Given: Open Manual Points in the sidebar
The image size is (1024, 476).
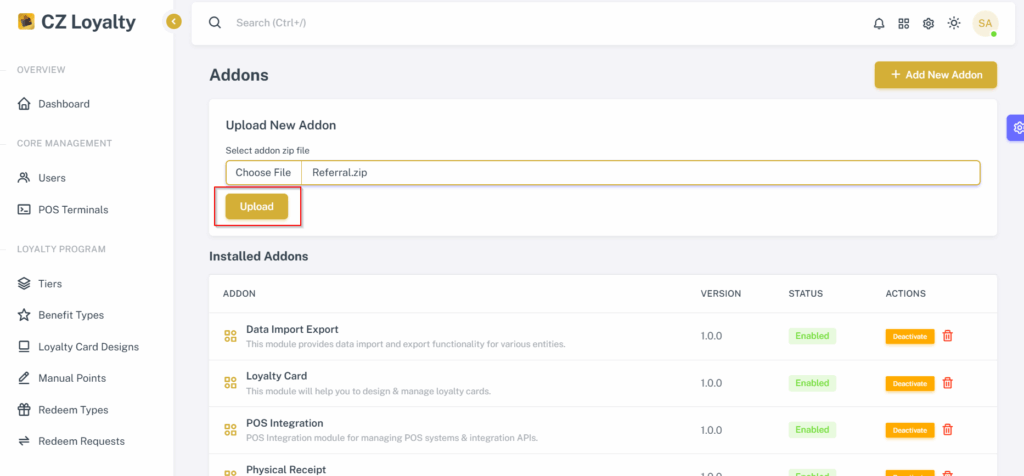Looking at the screenshot, I should point(72,378).
